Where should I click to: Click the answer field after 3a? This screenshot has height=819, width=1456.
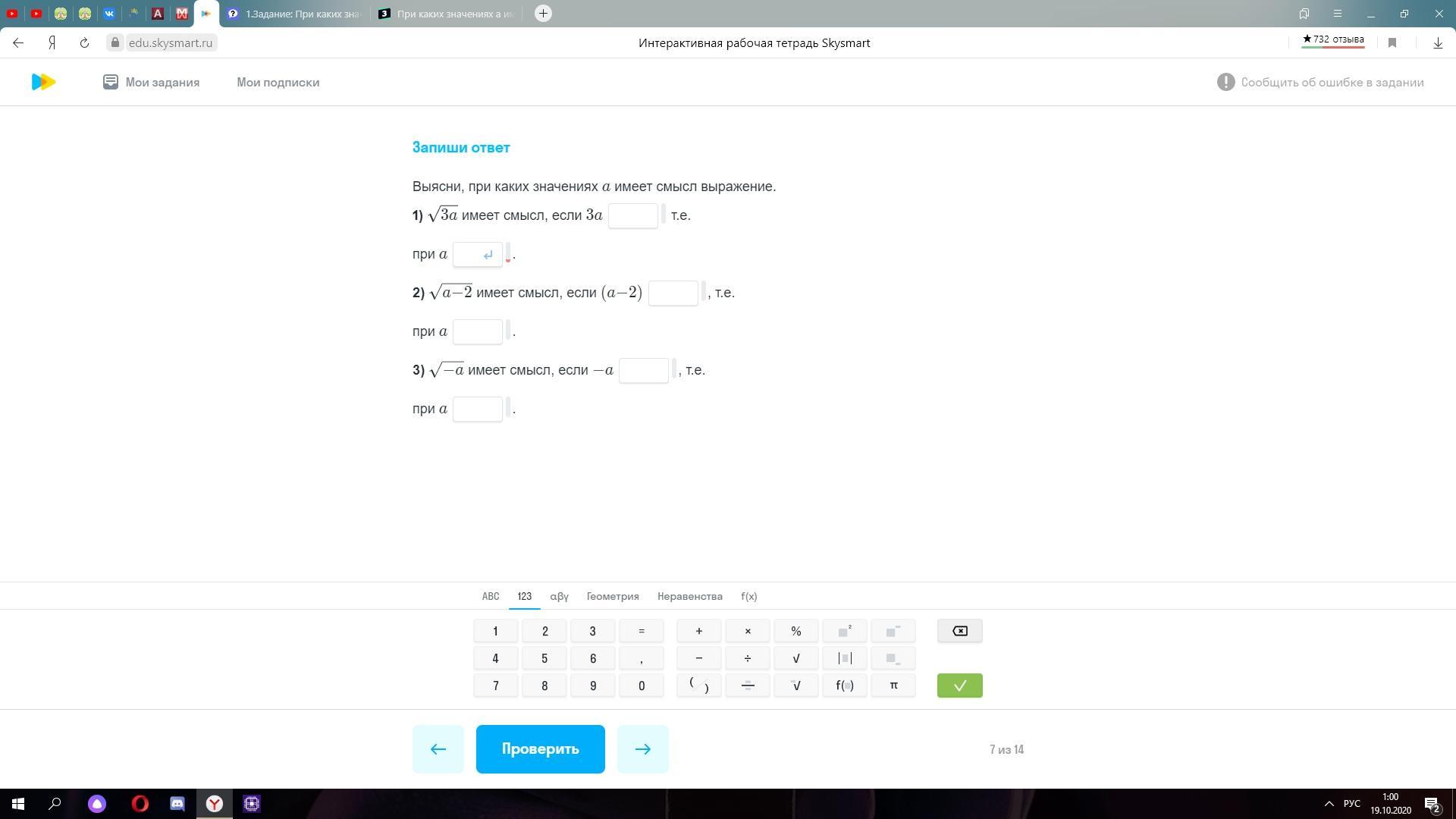tap(632, 215)
